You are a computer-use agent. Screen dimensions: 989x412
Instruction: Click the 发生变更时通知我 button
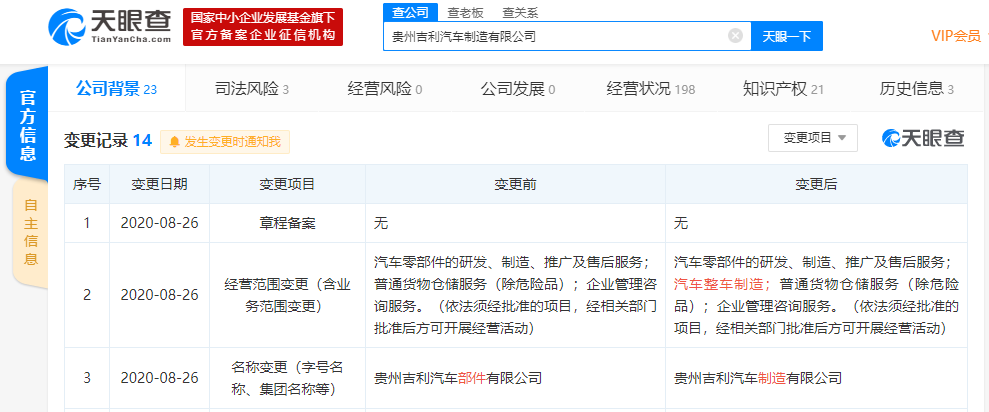pos(225,142)
